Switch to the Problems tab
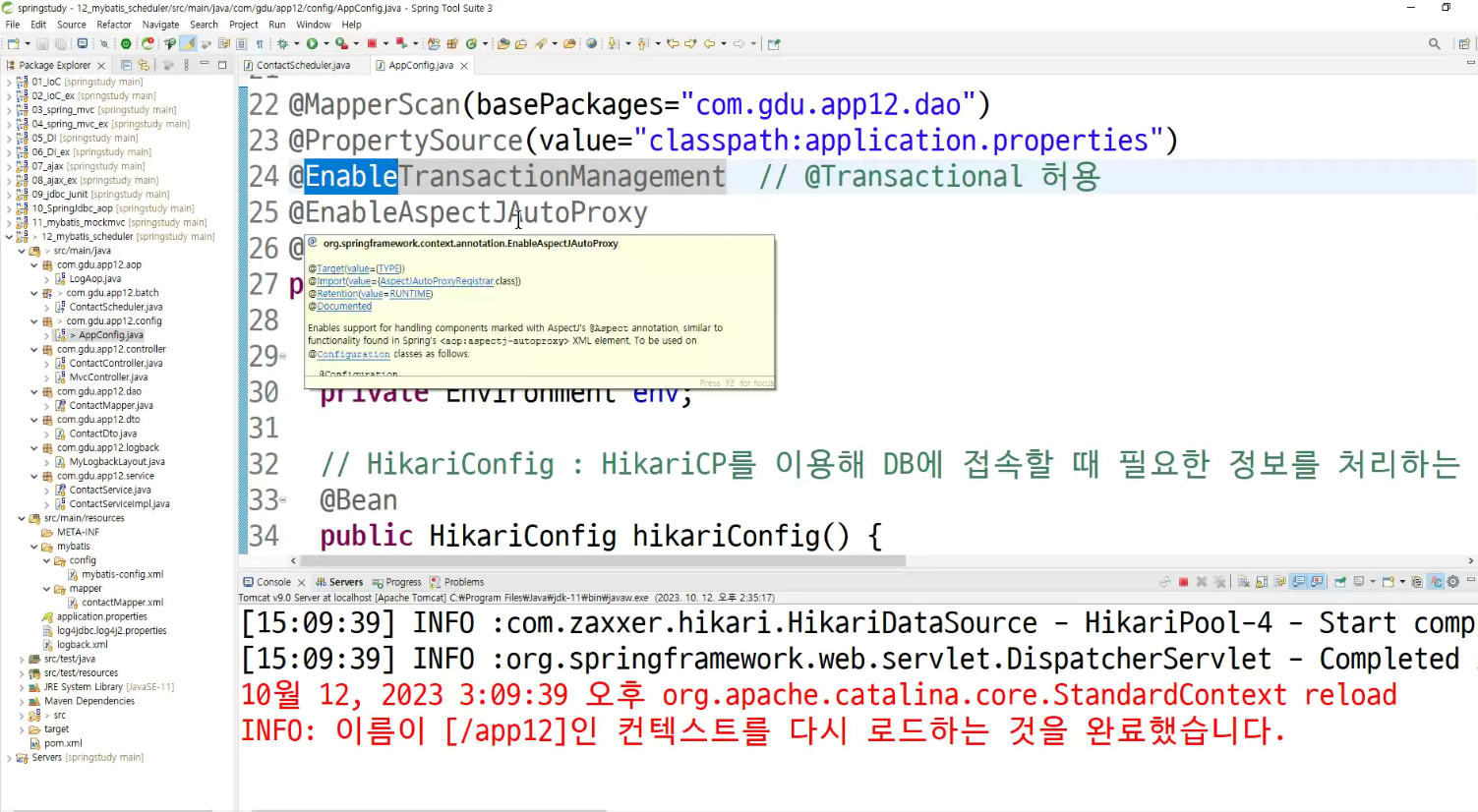Image resolution: width=1478 pixels, height=812 pixels. click(x=457, y=582)
